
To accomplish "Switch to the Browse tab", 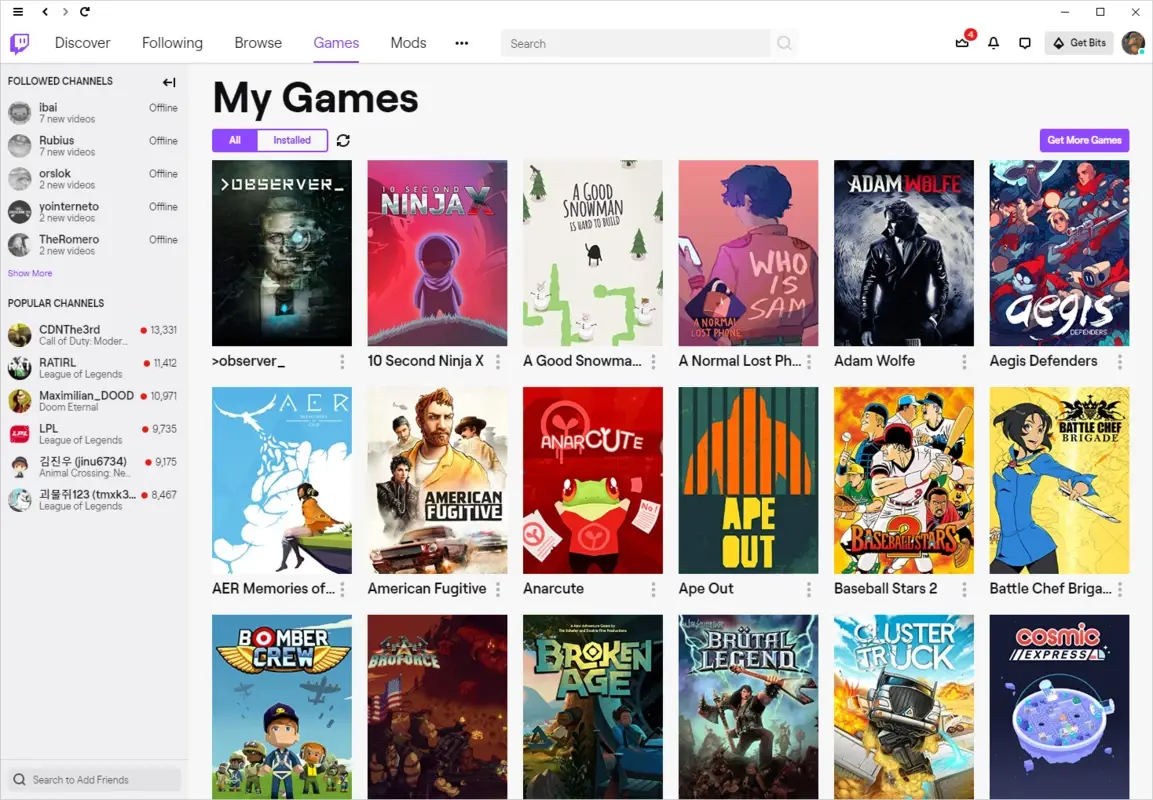I will [258, 43].
